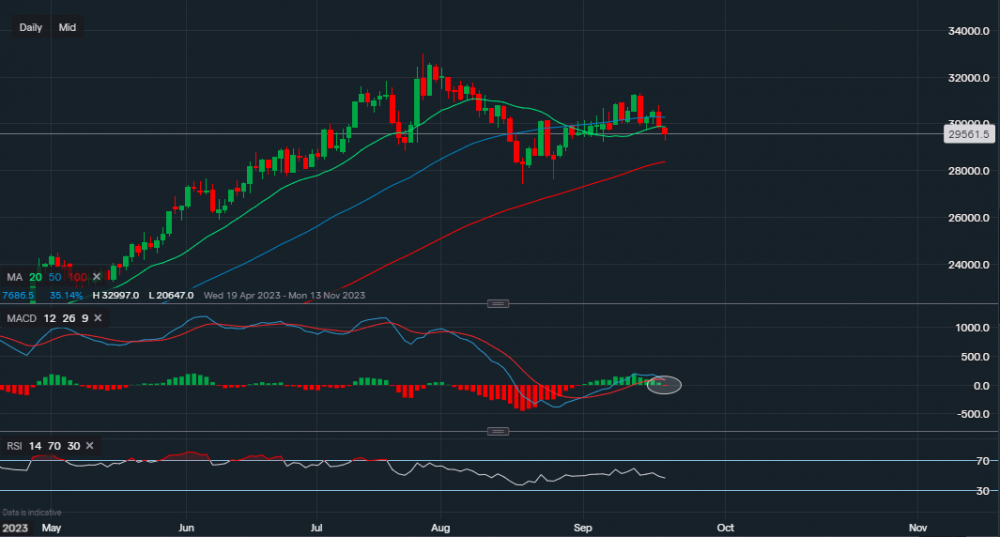Screen dimensions: 1000x537
Task: Click the RSI overbought level value 70
Action: [54, 445]
